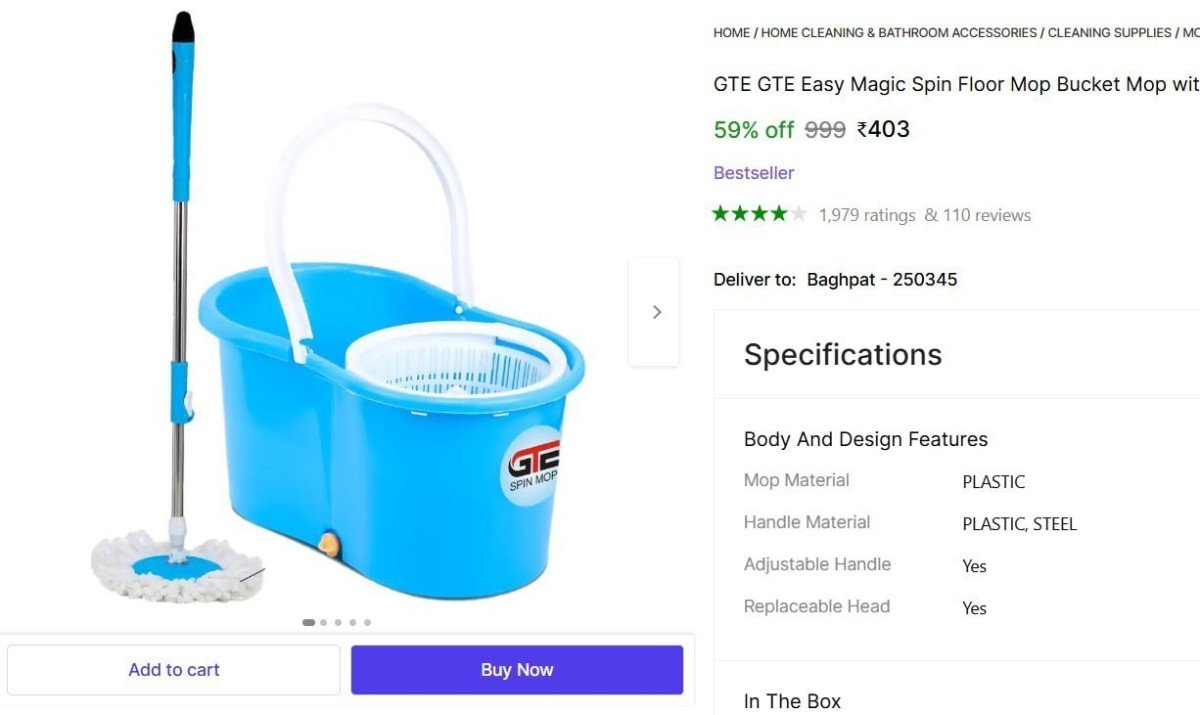1200x715 pixels.
Task: Change delivery location Baghpat - 250345
Action: (x=882, y=280)
